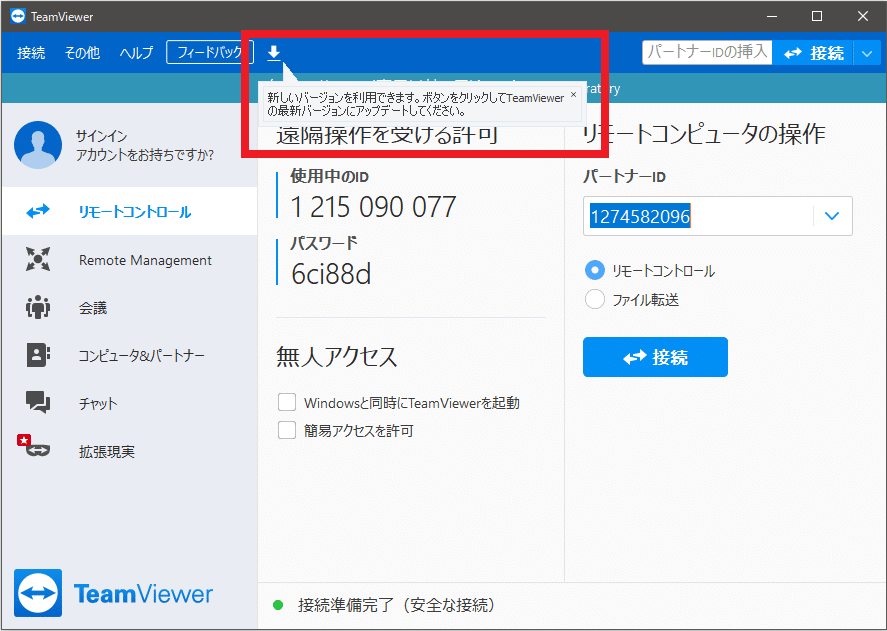Select リモートコントロール in the sidebar
This screenshot has height=631, width=887.
click(x=130, y=211)
